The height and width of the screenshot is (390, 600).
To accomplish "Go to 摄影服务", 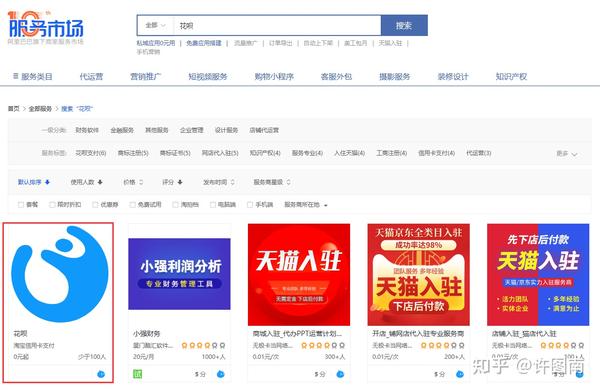I will click(395, 77).
